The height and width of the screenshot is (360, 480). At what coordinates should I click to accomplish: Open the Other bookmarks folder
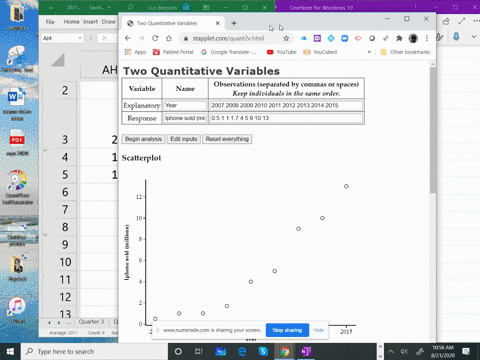pyautogui.click(x=405, y=52)
